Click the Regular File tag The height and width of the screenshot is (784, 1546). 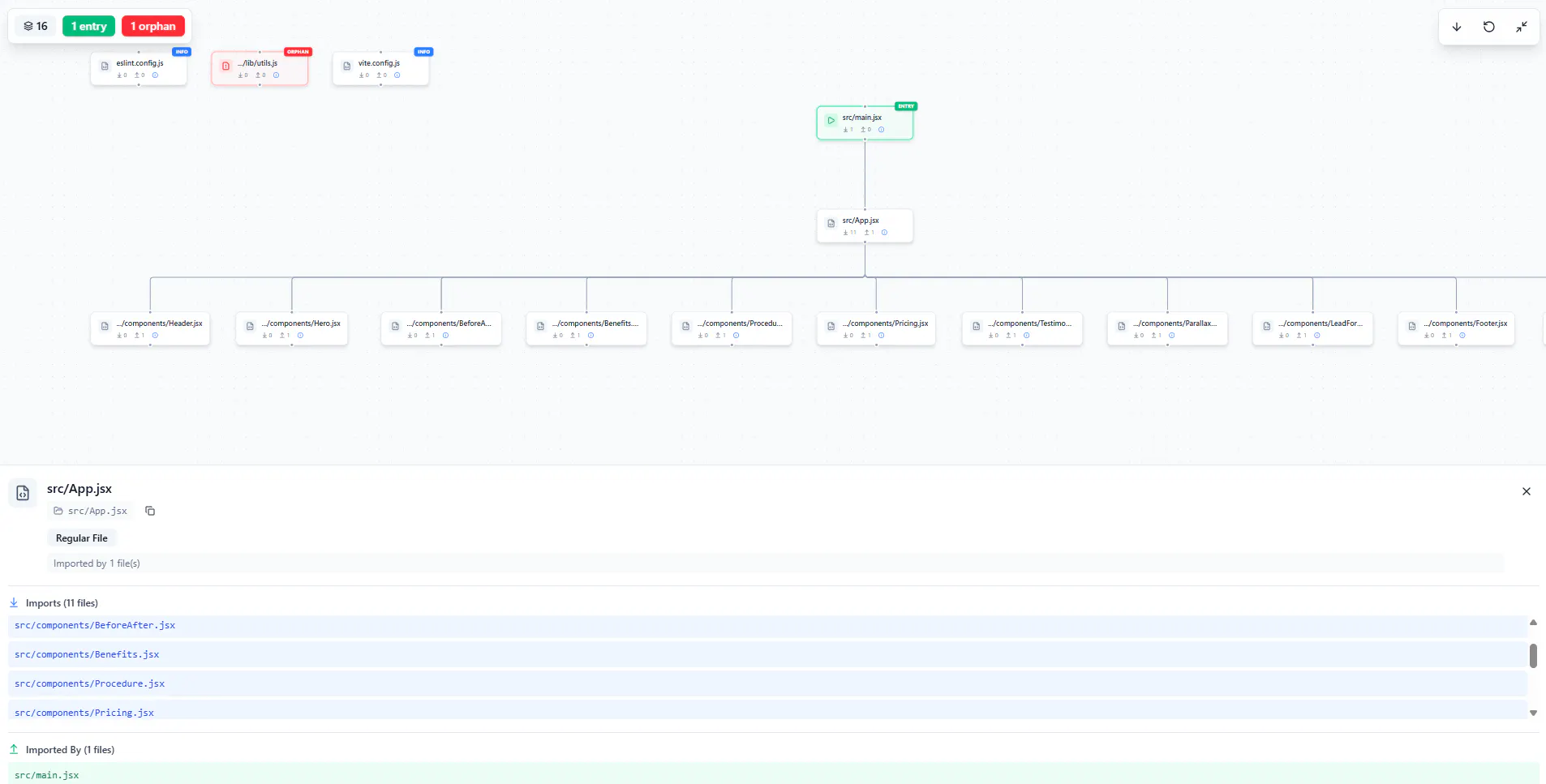point(82,538)
